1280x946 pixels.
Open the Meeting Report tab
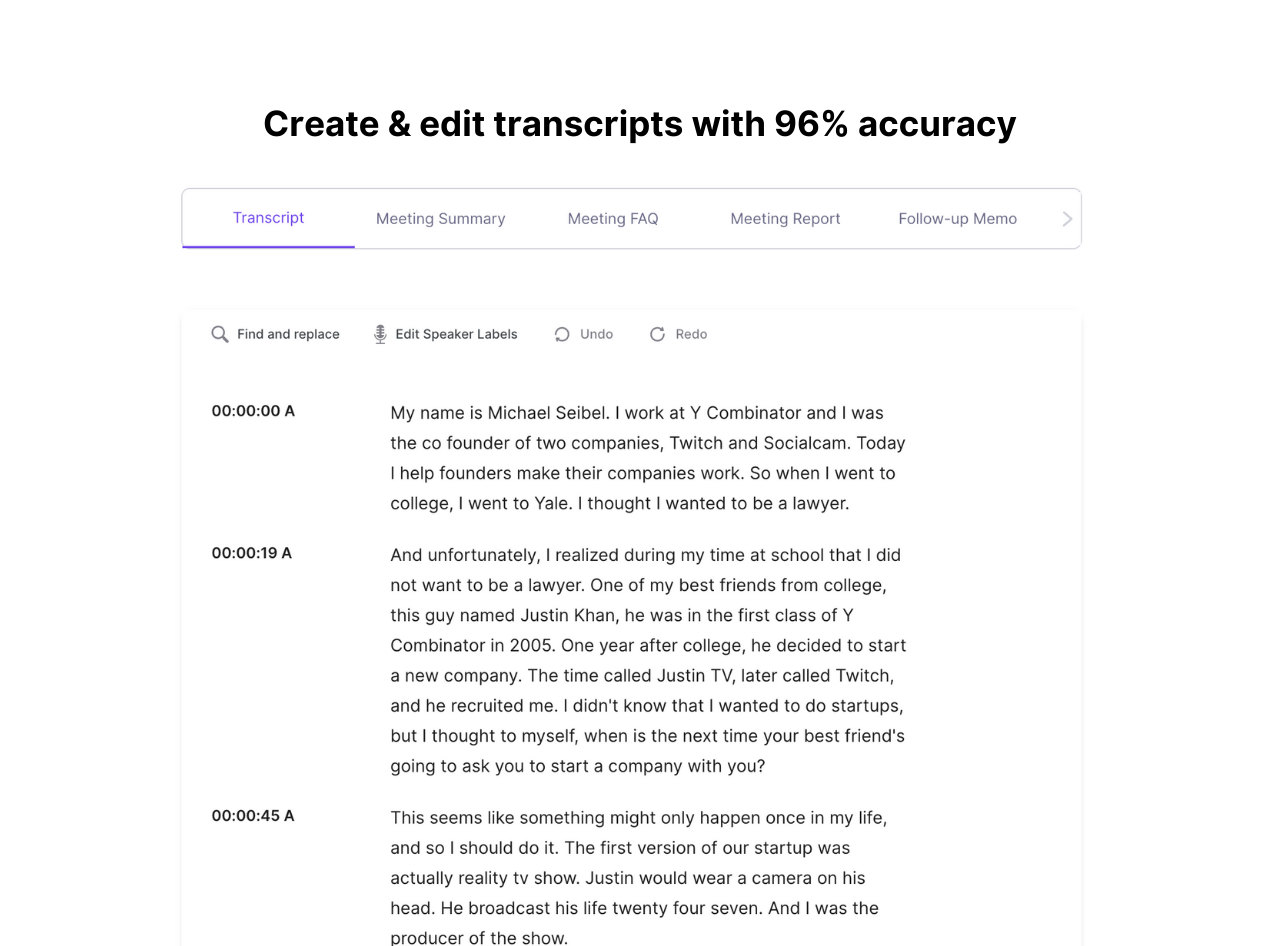(785, 218)
